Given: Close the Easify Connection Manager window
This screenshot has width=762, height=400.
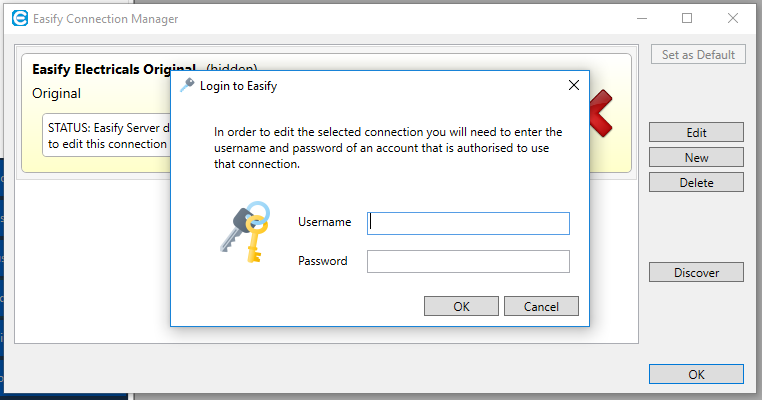Looking at the screenshot, I should coord(733,18).
